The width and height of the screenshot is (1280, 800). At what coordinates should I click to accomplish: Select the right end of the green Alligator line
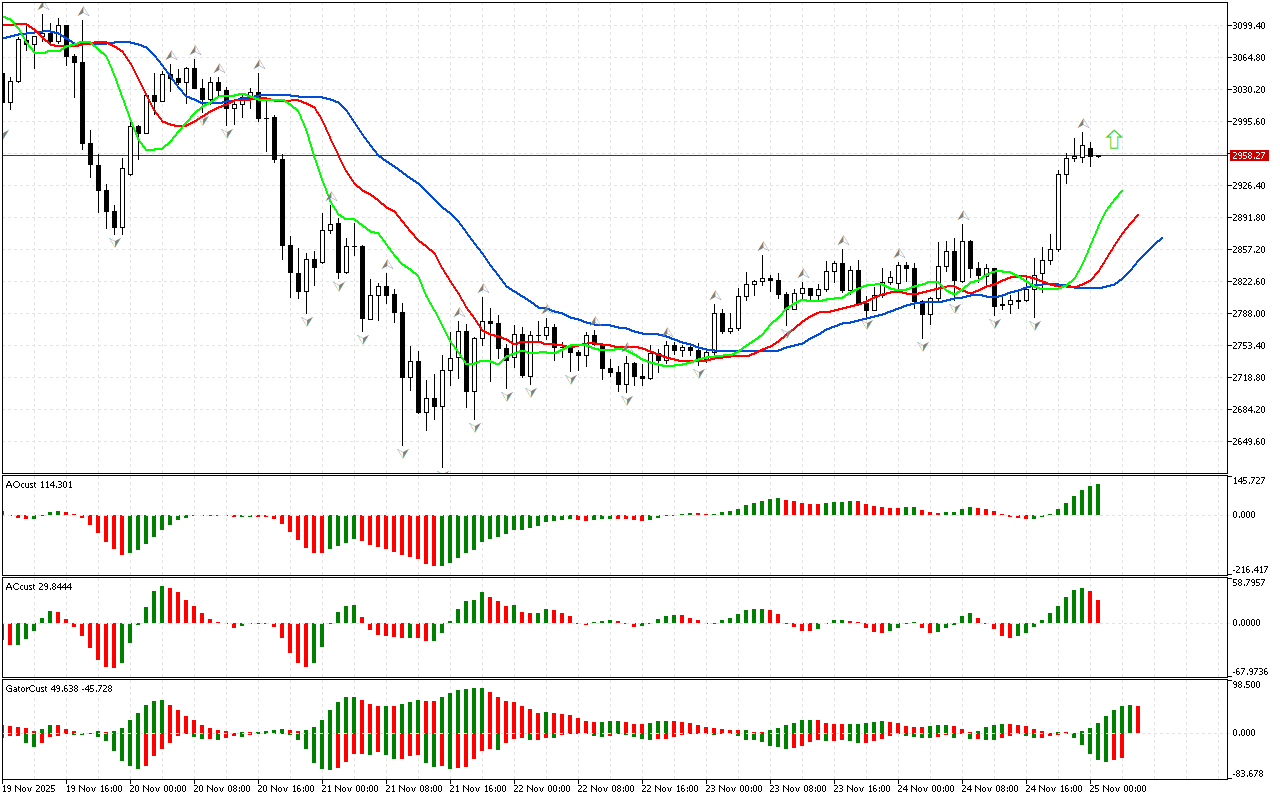(1121, 191)
